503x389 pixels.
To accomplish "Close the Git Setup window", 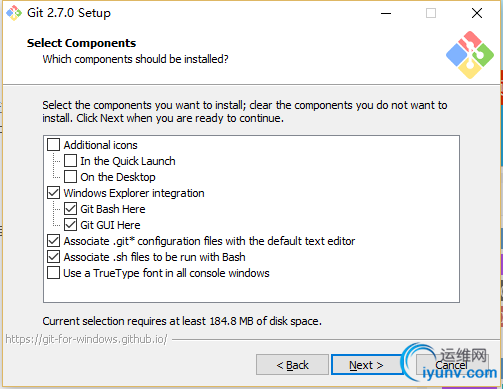I will coord(477,13).
